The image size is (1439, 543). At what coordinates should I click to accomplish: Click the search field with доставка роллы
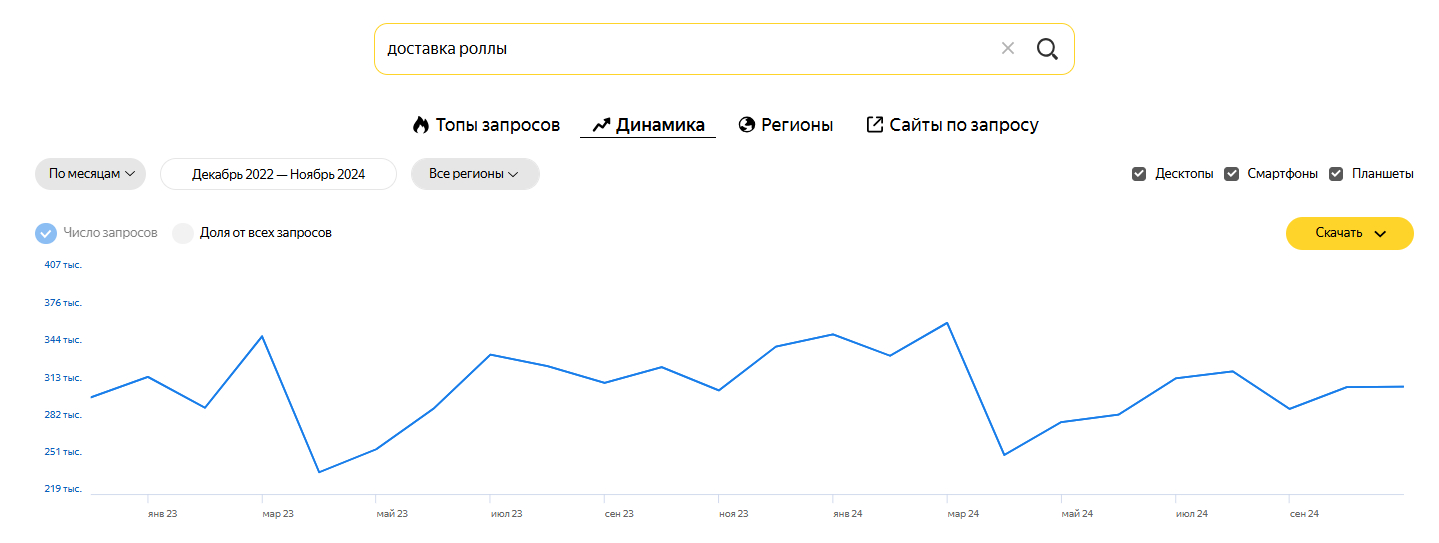pos(680,49)
